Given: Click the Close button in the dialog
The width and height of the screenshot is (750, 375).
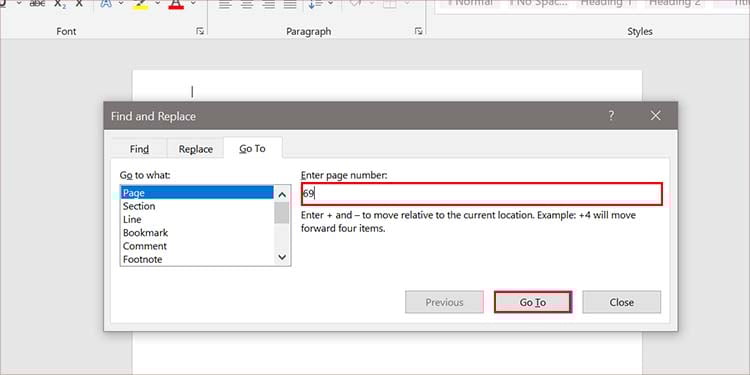Looking at the screenshot, I should 621,302.
